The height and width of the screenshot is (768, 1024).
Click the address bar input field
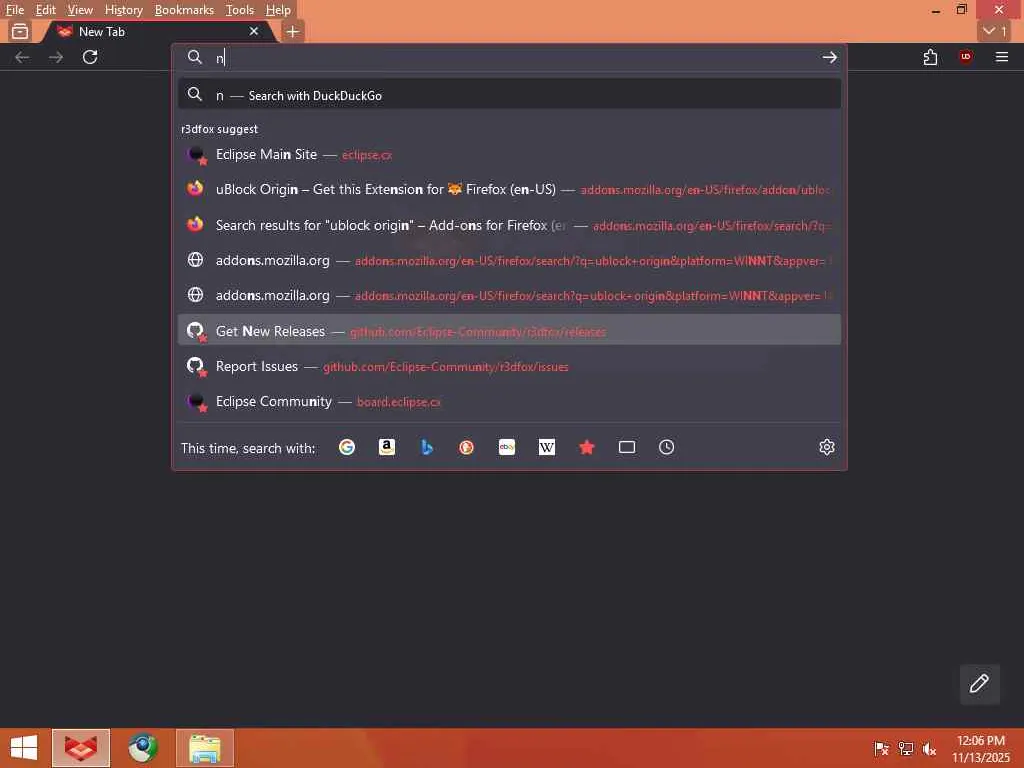click(509, 57)
